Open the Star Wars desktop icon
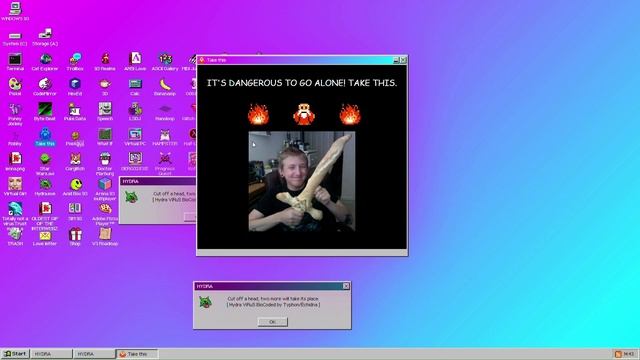 [45, 164]
